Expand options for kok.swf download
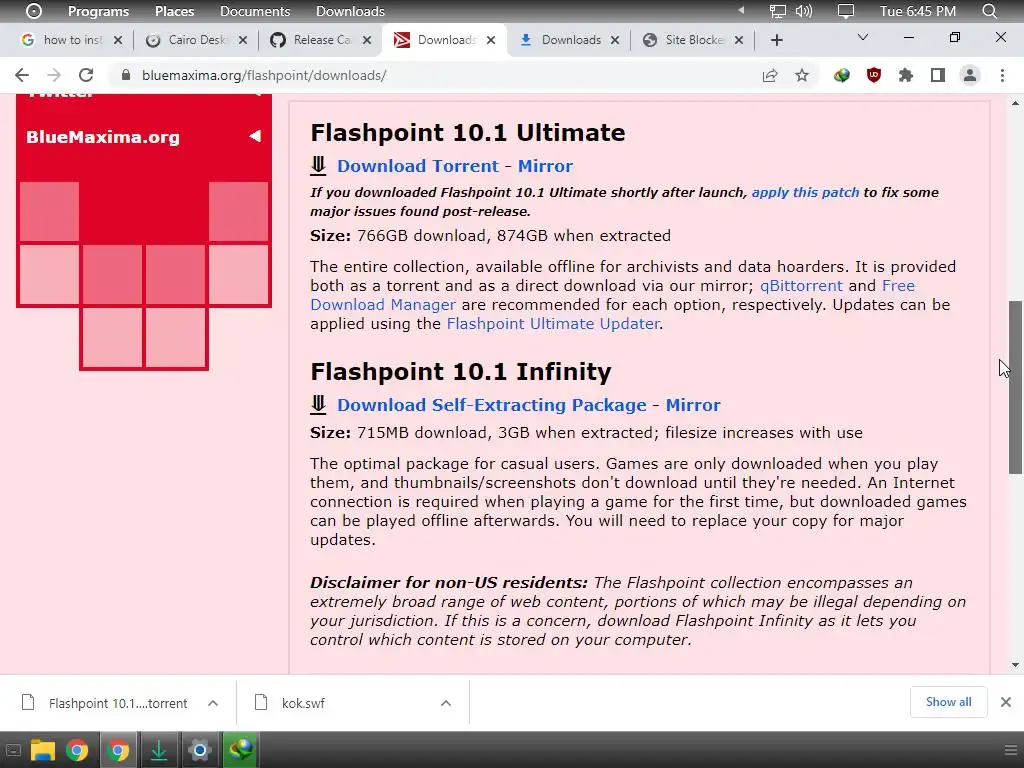The image size is (1024, 768). pos(446,703)
